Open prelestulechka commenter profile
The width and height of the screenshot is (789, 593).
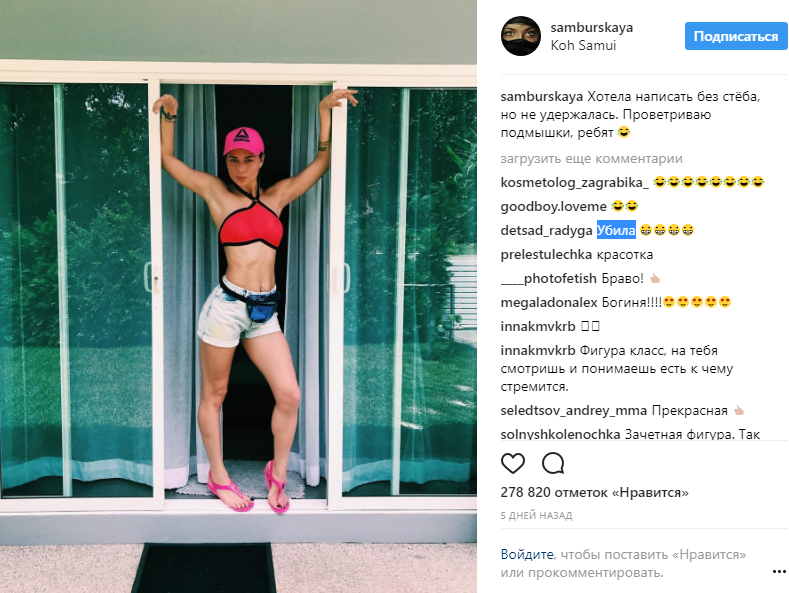(x=546, y=255)
